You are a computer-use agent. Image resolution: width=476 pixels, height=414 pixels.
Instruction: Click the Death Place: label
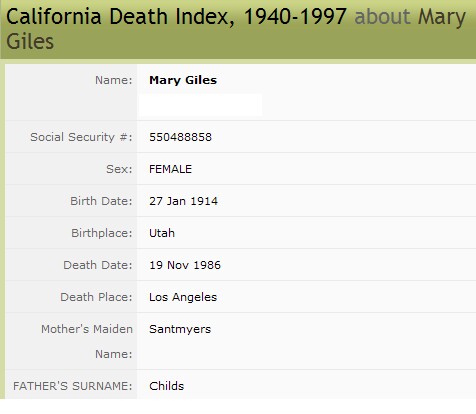coord(96,297)
